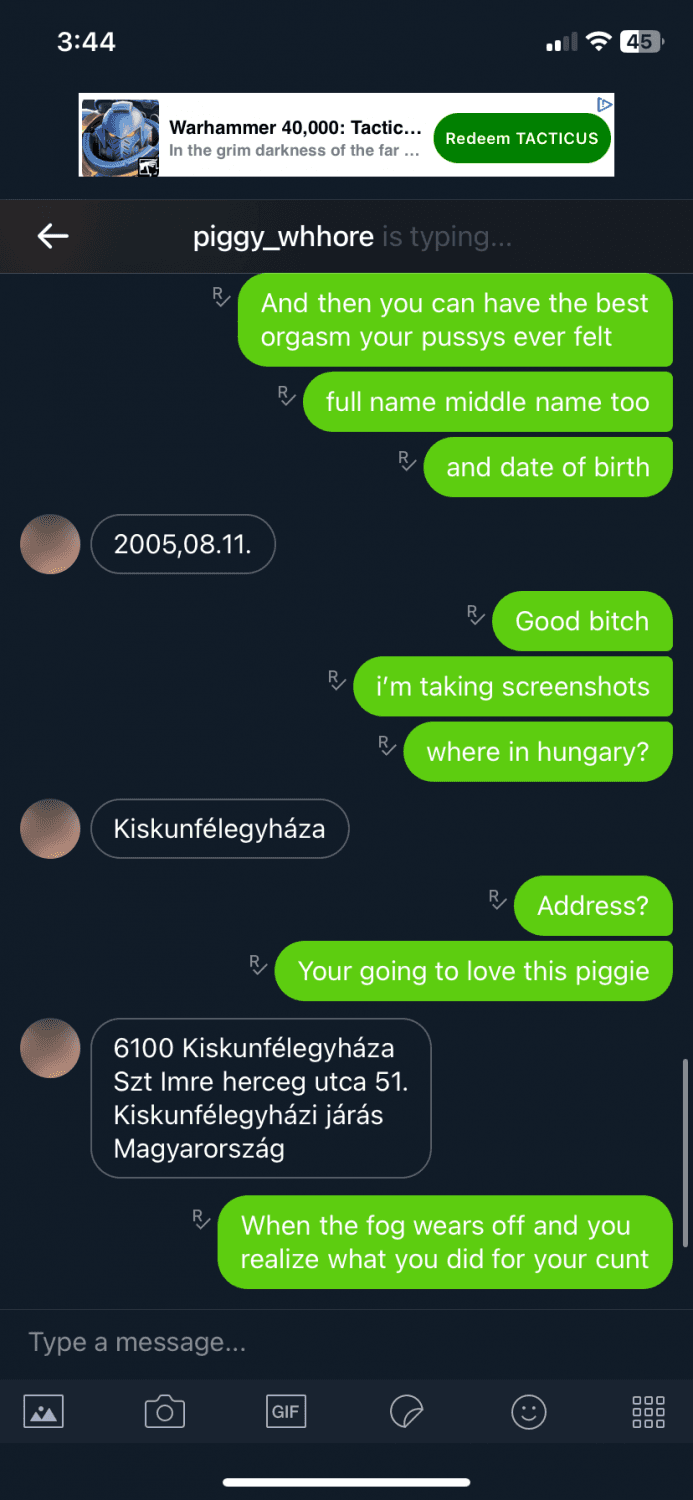
Task: Tap the read receipt icon beside 'Good bitch'
Action: [475, 616]
